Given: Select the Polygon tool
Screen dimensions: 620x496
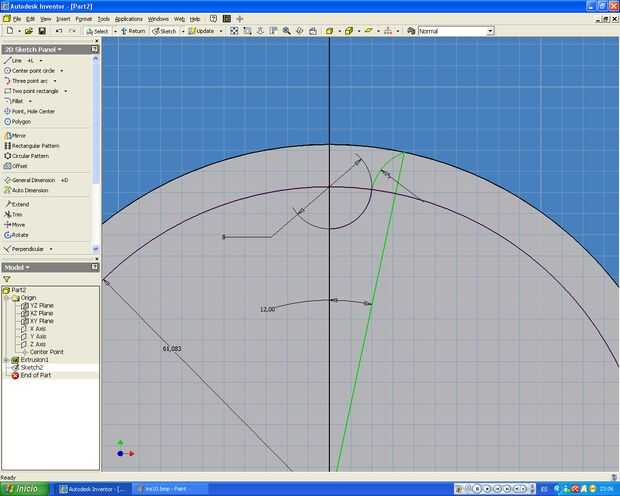Looking at the screenshot, I should [x=17, y=122].
